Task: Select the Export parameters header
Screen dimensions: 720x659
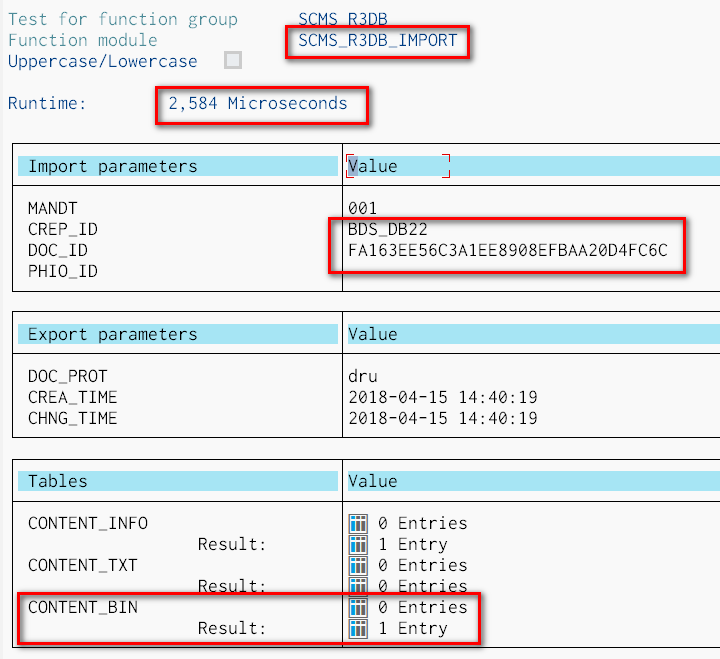Action: [178, 334]
